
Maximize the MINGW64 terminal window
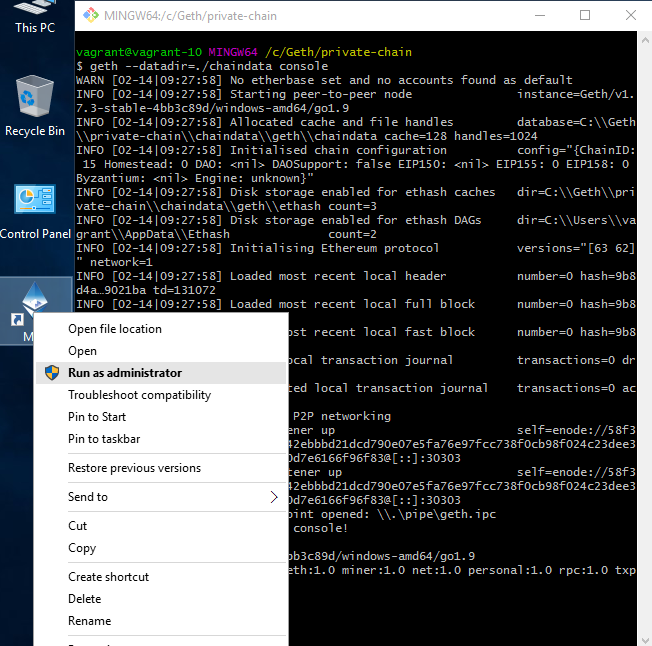click(x=585, y=15)
